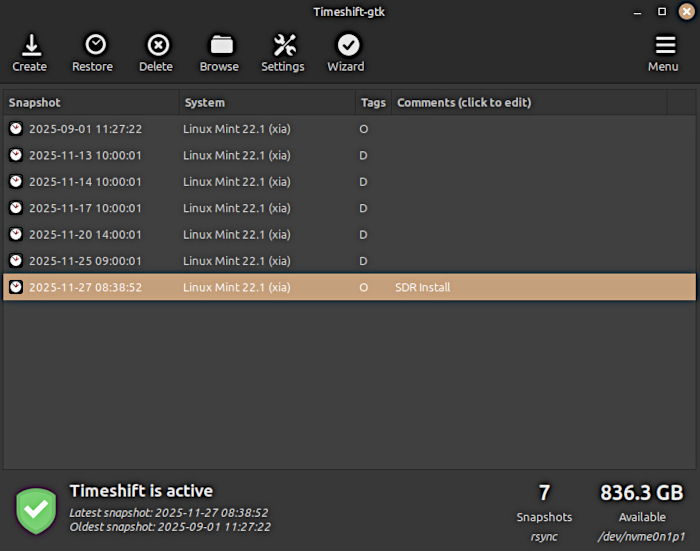Select snapshot dated 2025-11-17 10:00:01
700x551 pixels.
tap(85, 208)
